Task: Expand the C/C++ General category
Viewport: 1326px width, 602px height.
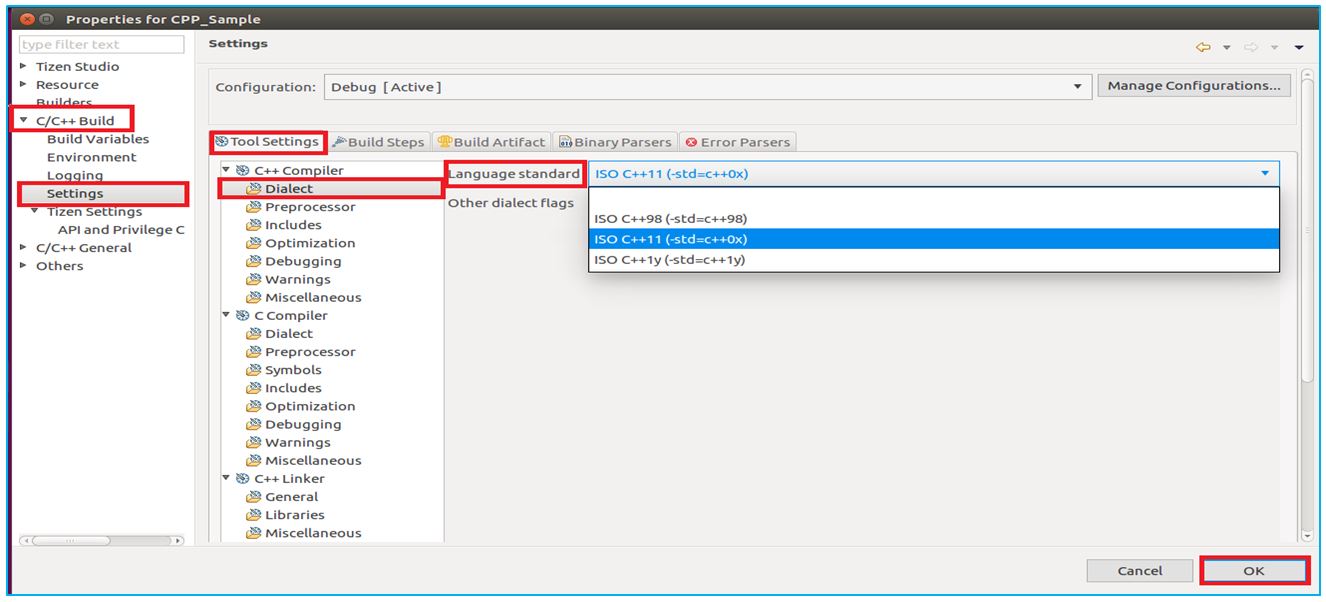Action: [24, 248]
